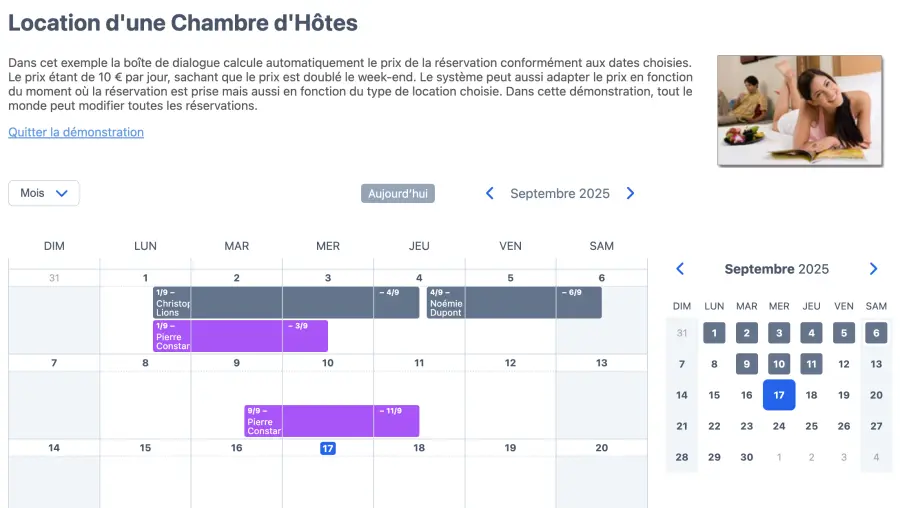Select day 24 in mini calendar
900x508 pixels.
[779, 426]
